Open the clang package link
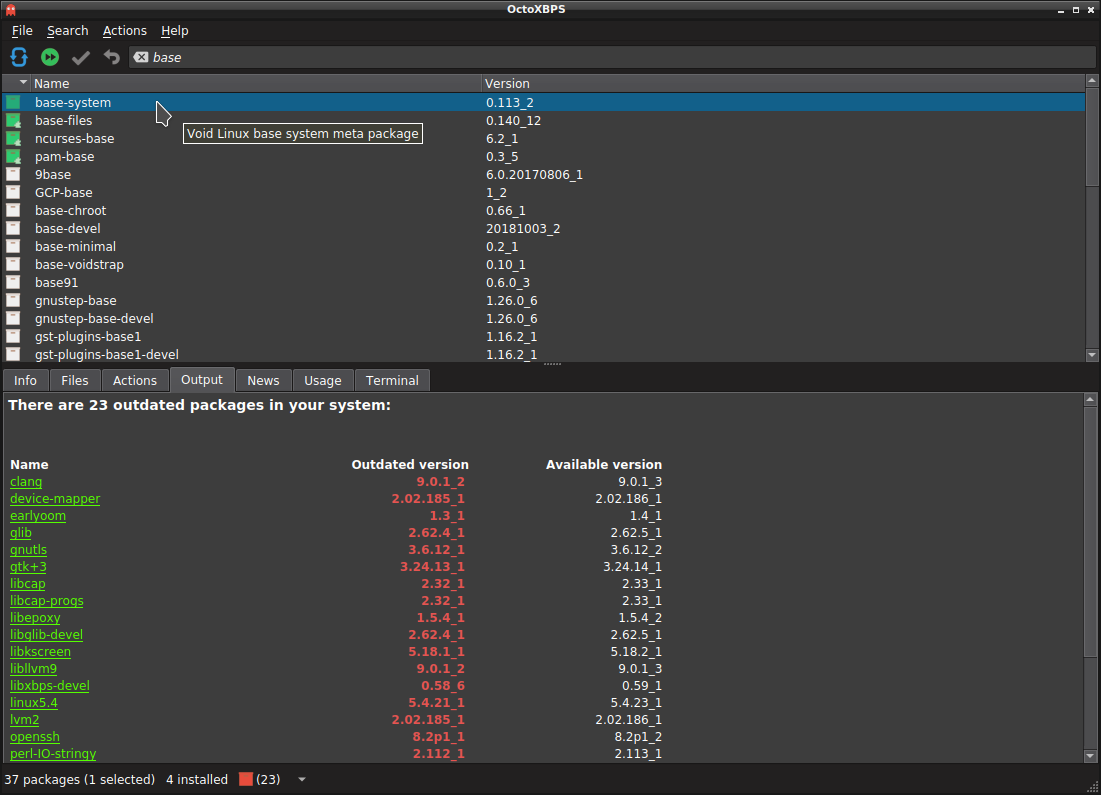Image resolution: width=1101 pixels, height=795 pixels. pyautogui.click(x=26, y=482)
